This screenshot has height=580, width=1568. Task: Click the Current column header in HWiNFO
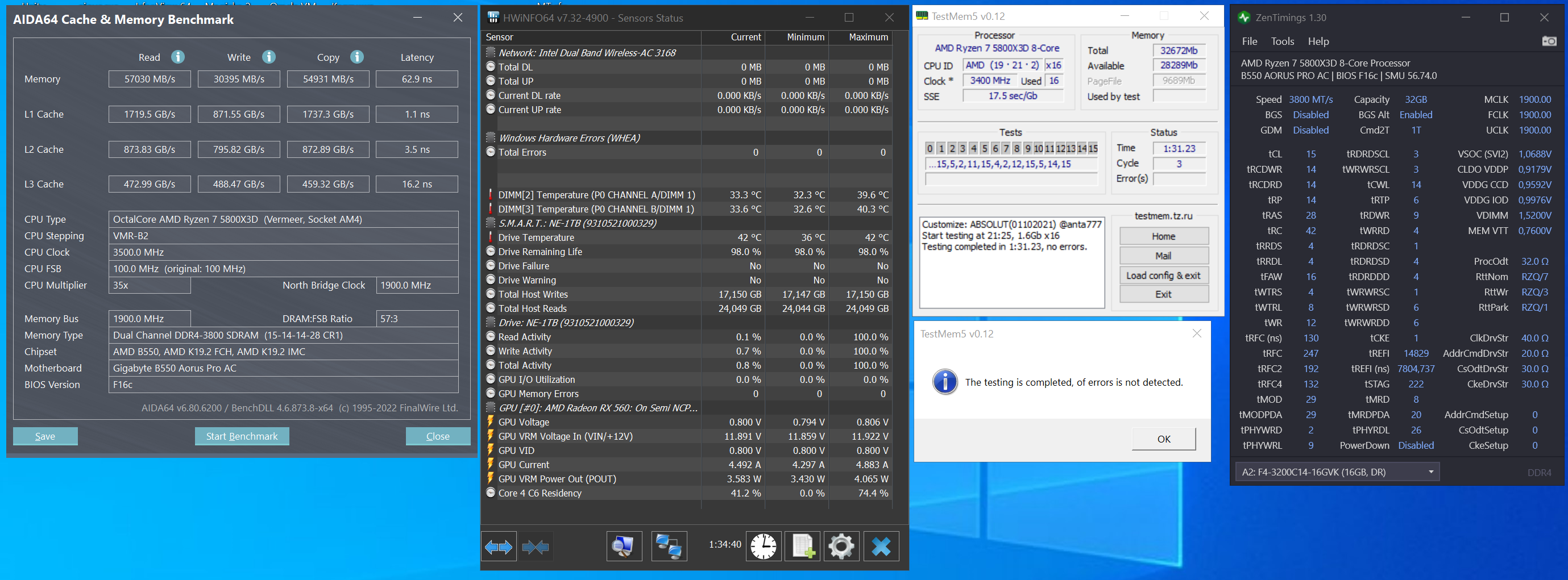coord(733,37)
